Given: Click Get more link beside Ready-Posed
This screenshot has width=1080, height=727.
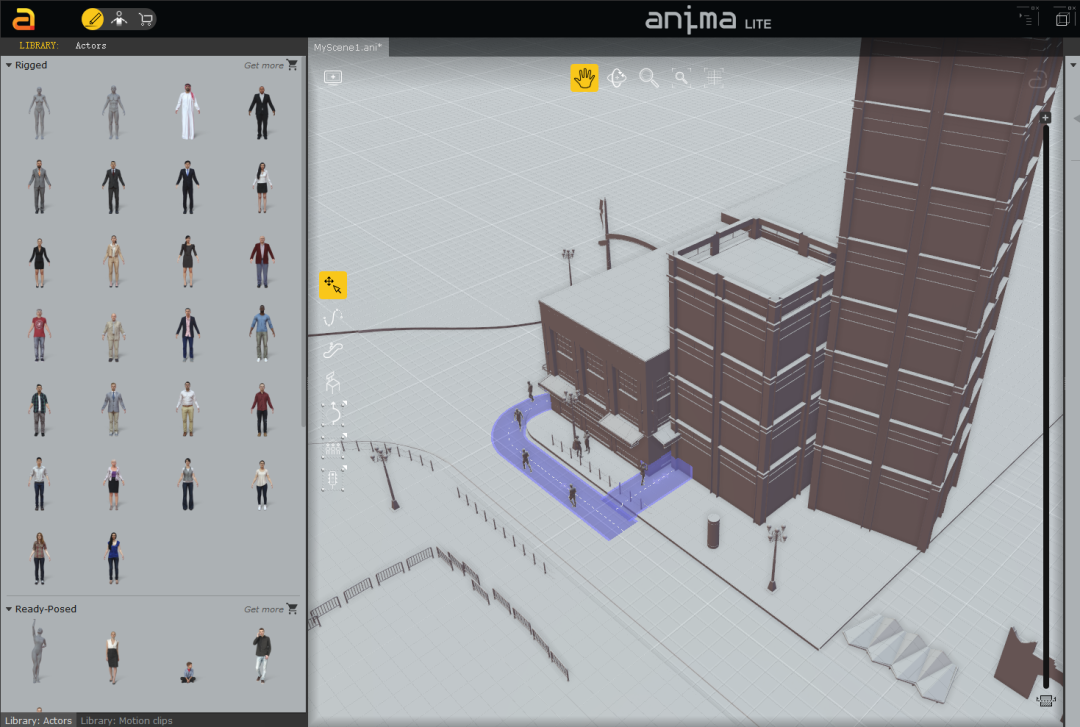Looking at the screenshot, I should [271, 609].
